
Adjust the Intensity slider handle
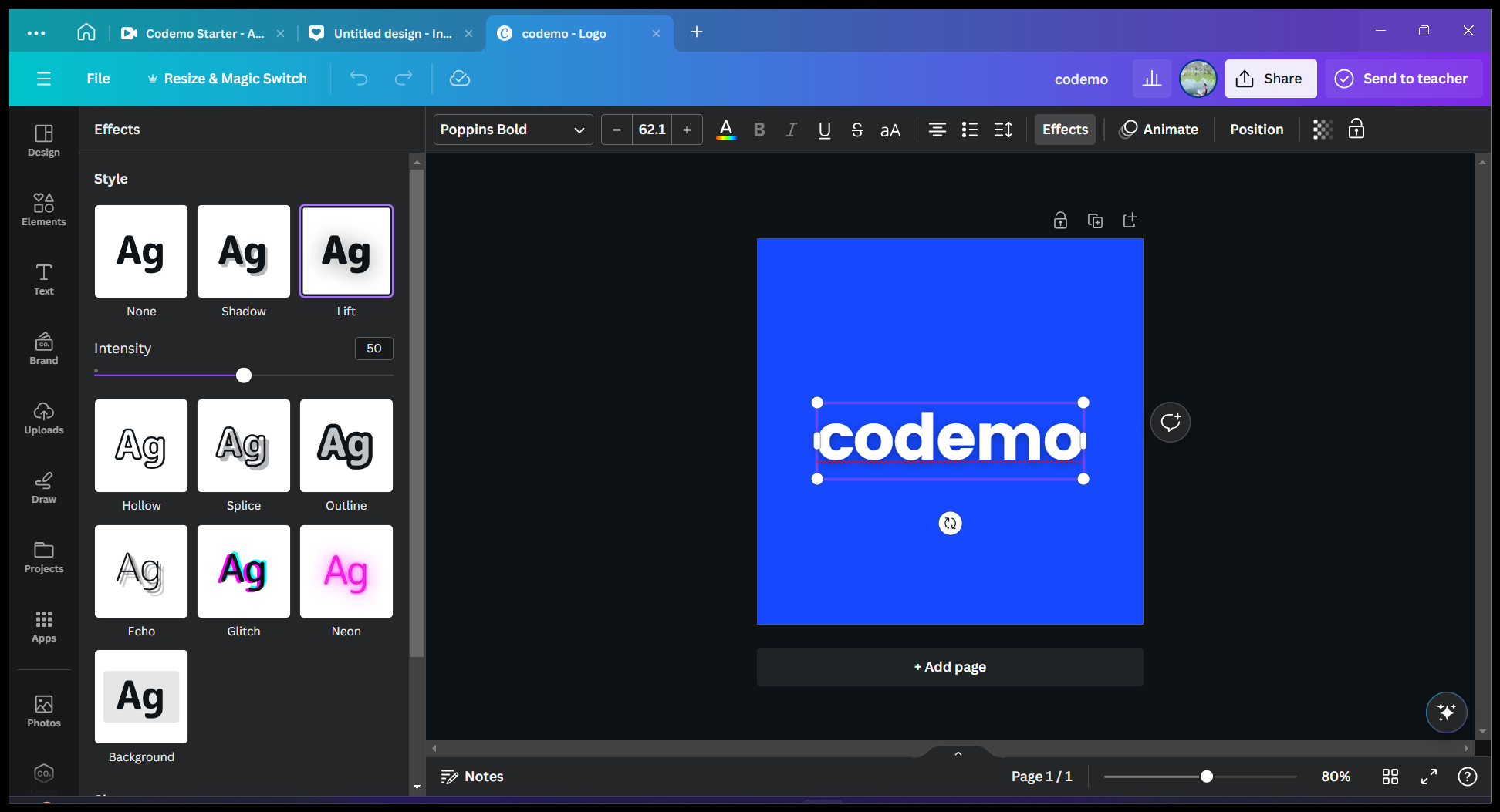pos(244,376)
